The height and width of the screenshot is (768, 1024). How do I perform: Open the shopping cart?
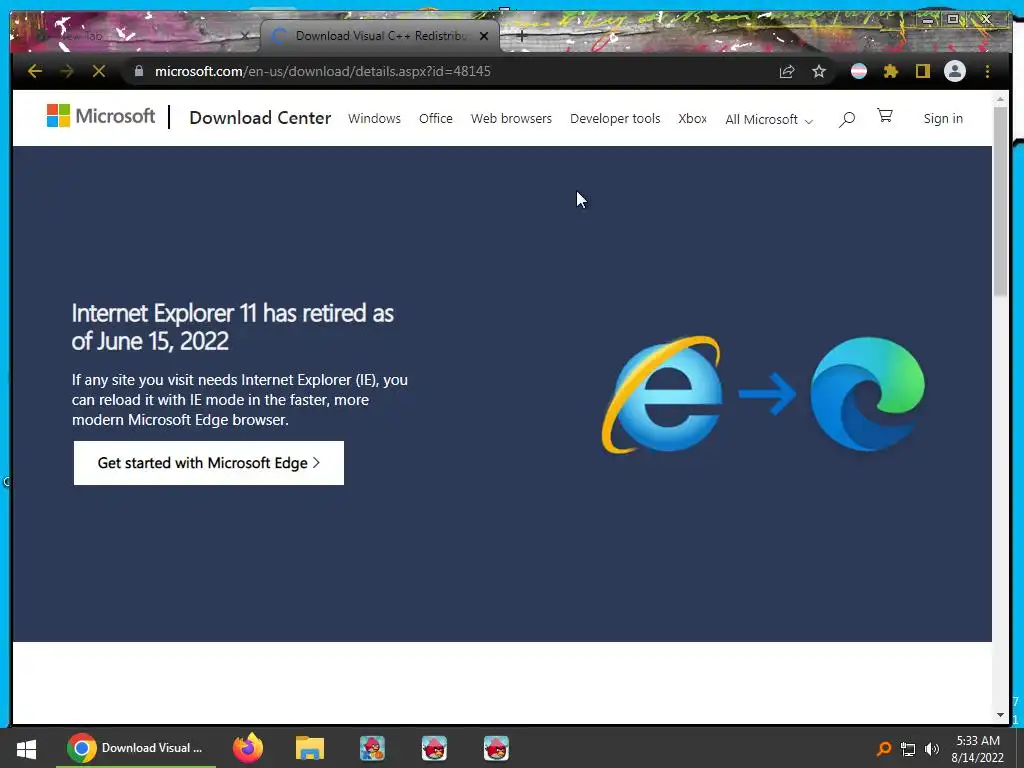point(885,116)
